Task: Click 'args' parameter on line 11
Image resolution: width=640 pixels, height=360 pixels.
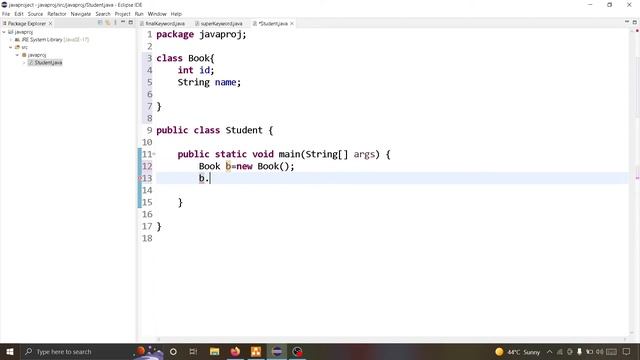Action: point(364,154)
